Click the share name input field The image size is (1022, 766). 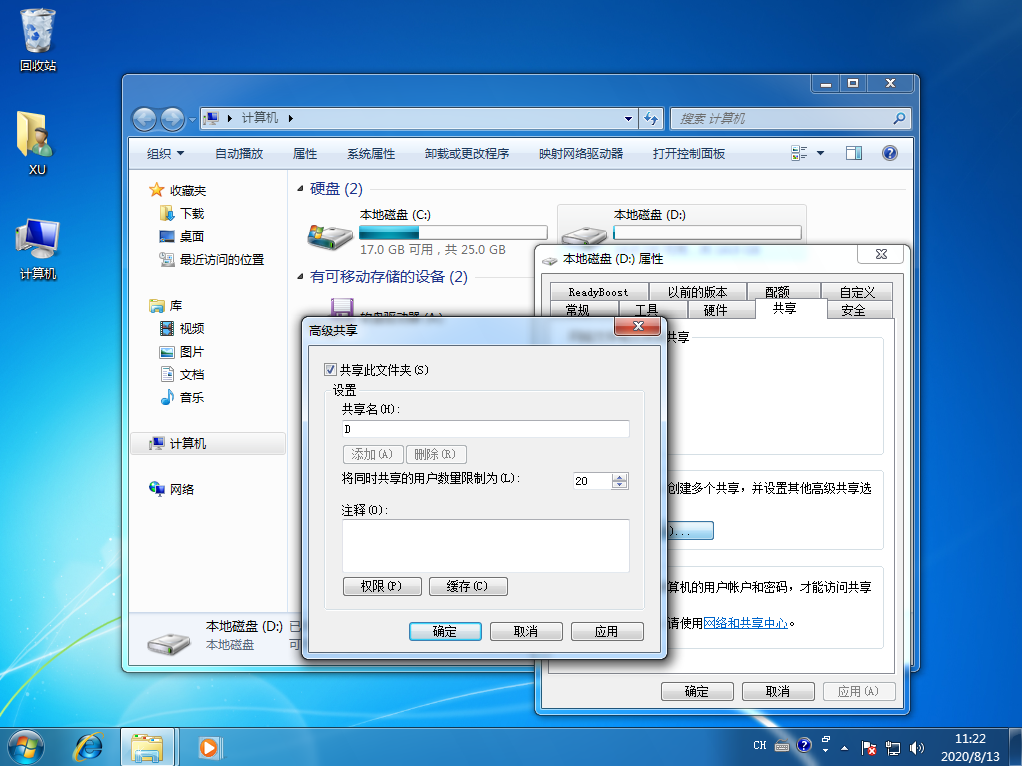pos(485,429)
